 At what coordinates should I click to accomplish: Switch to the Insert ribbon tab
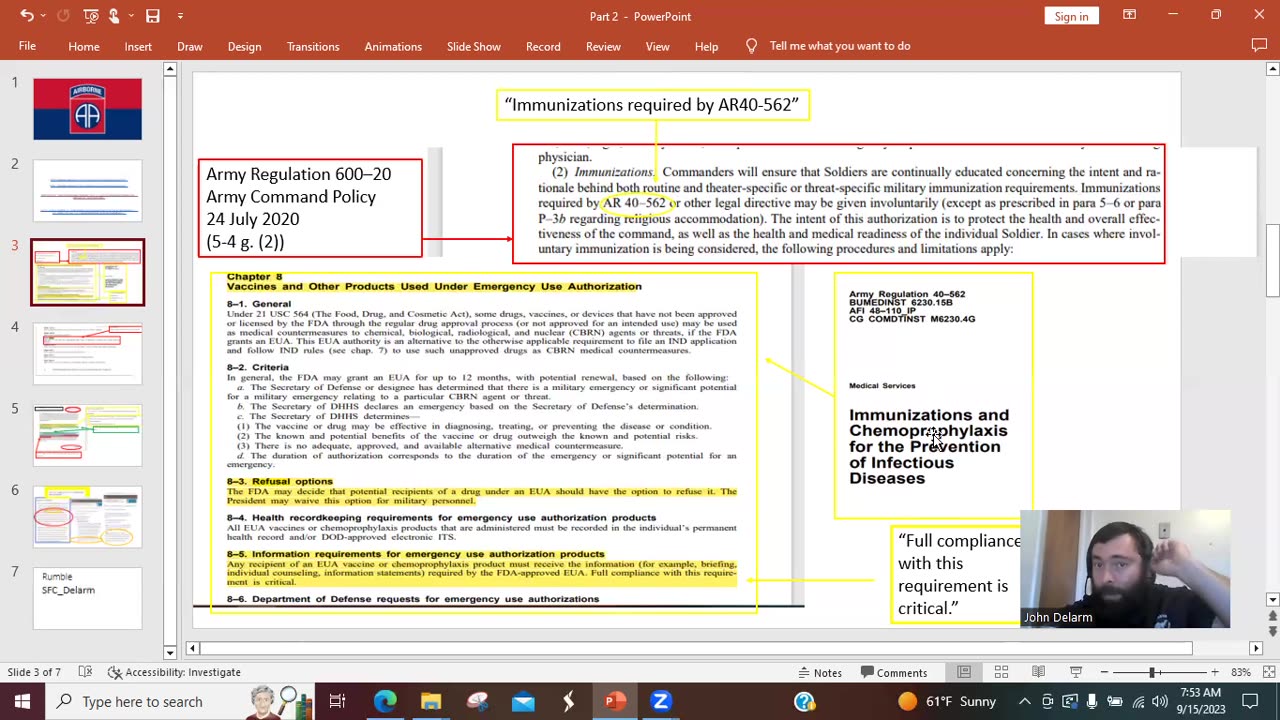click(x=138, y=46)
